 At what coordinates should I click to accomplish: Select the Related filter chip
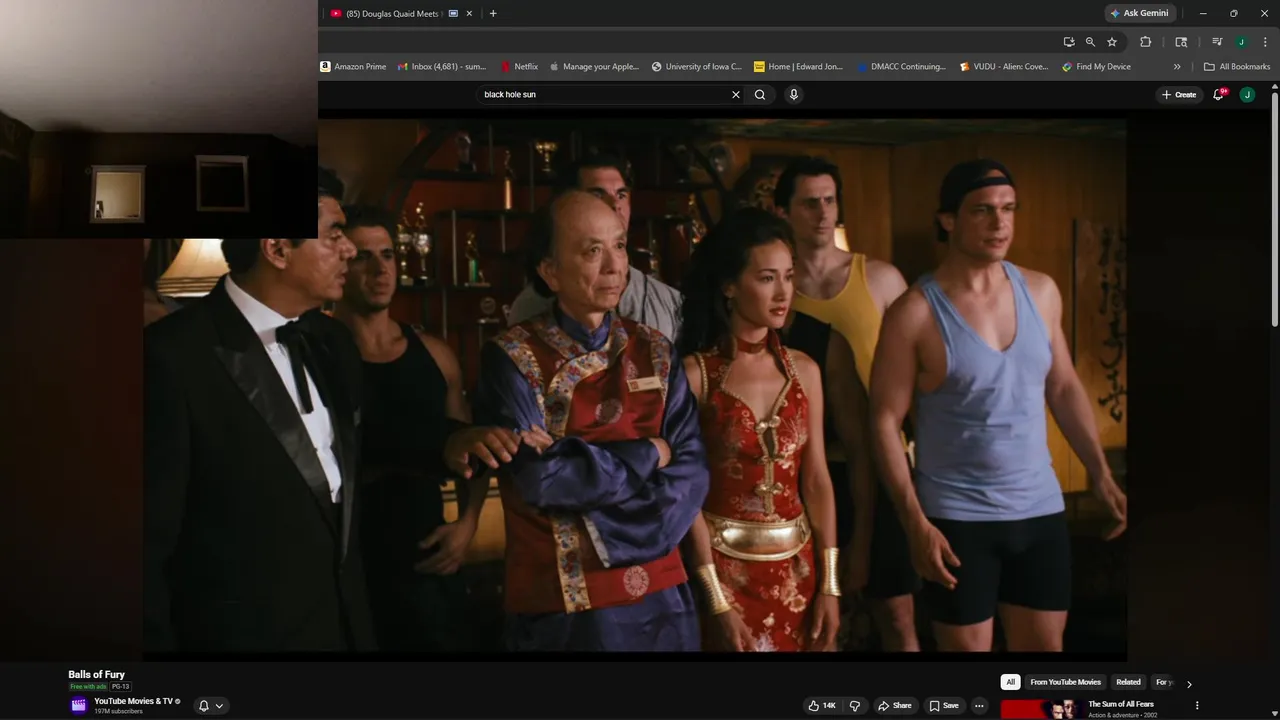point(1128,682)
